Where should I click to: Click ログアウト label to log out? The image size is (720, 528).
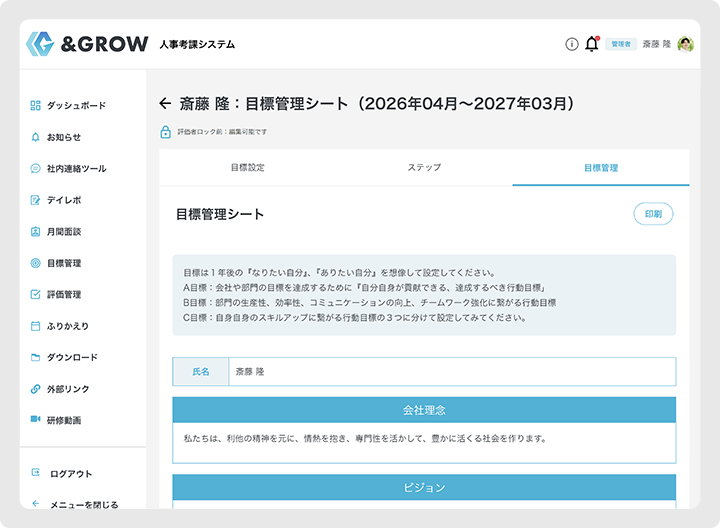coord(71,474)
